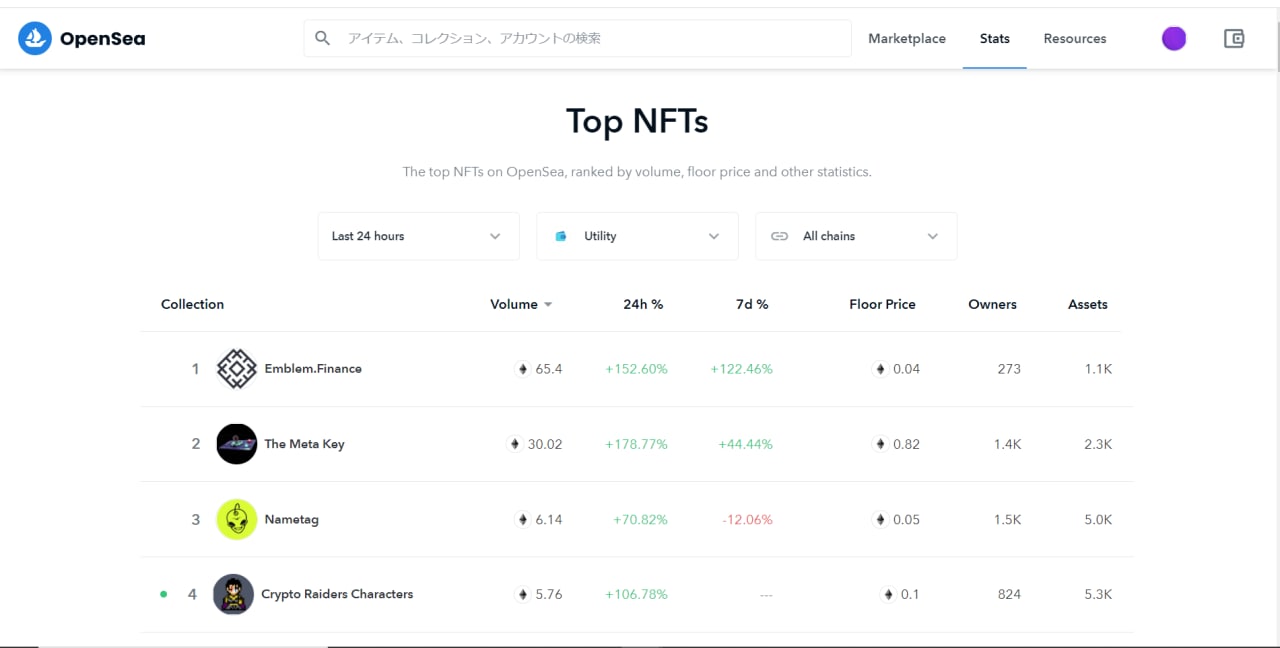1280x648 pixels.
Task: Click the Utility category icon
Action: point(561,236)
